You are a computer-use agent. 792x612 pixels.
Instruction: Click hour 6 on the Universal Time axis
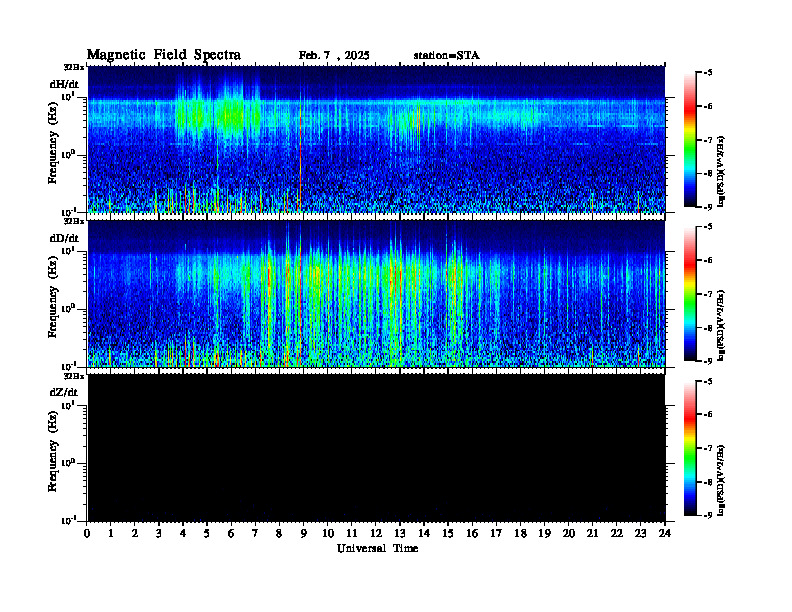click(x=231, y=534)
